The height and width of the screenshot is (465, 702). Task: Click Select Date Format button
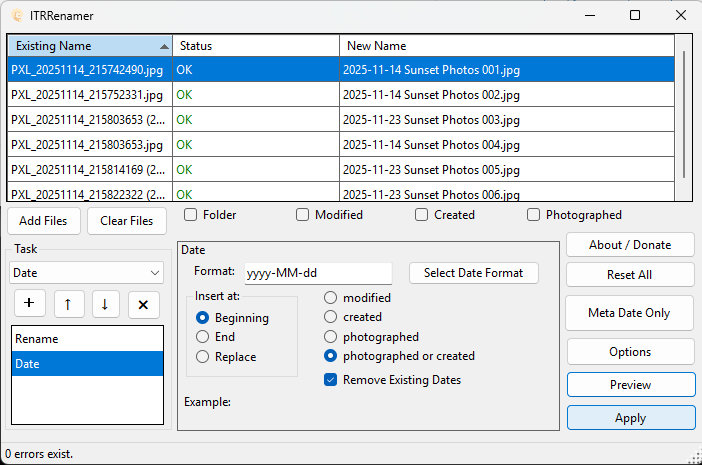pyautogui.click(x=474, y=273)
